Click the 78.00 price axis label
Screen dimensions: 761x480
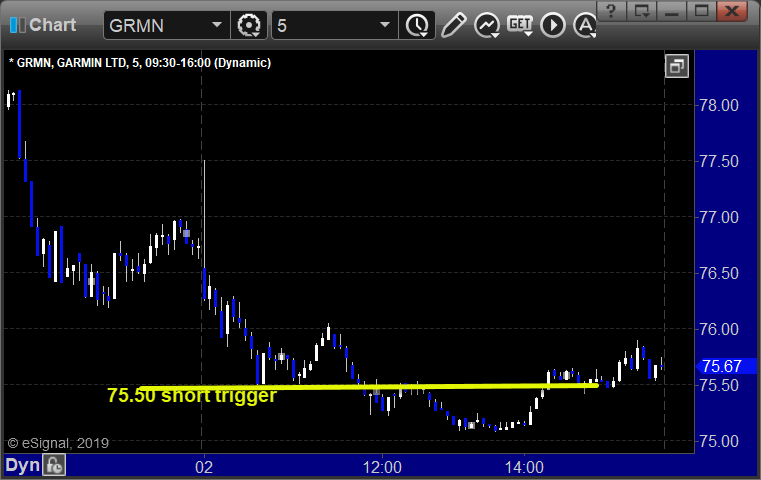point(719,105)
